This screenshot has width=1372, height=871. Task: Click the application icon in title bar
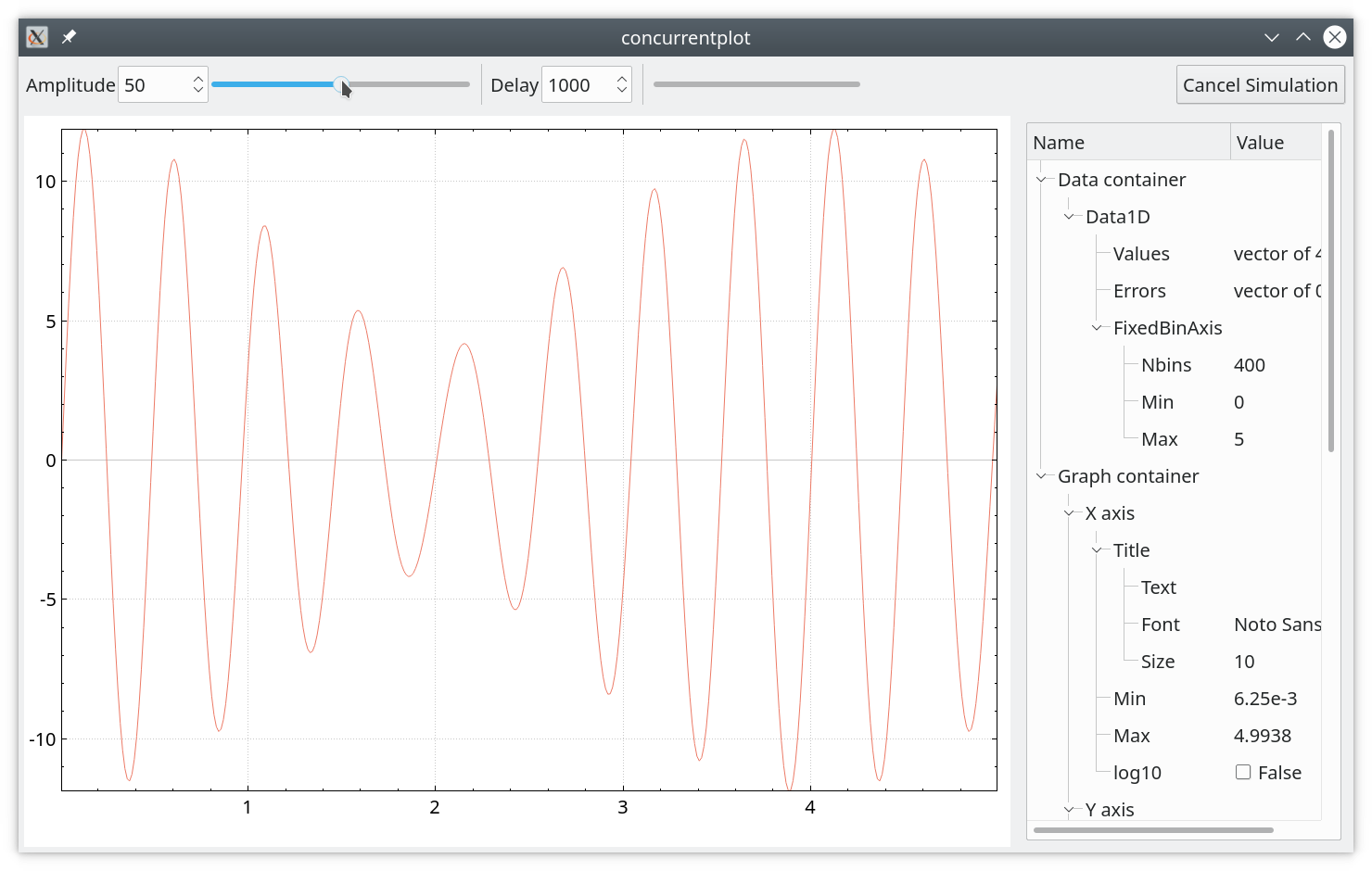pos(37,37)
